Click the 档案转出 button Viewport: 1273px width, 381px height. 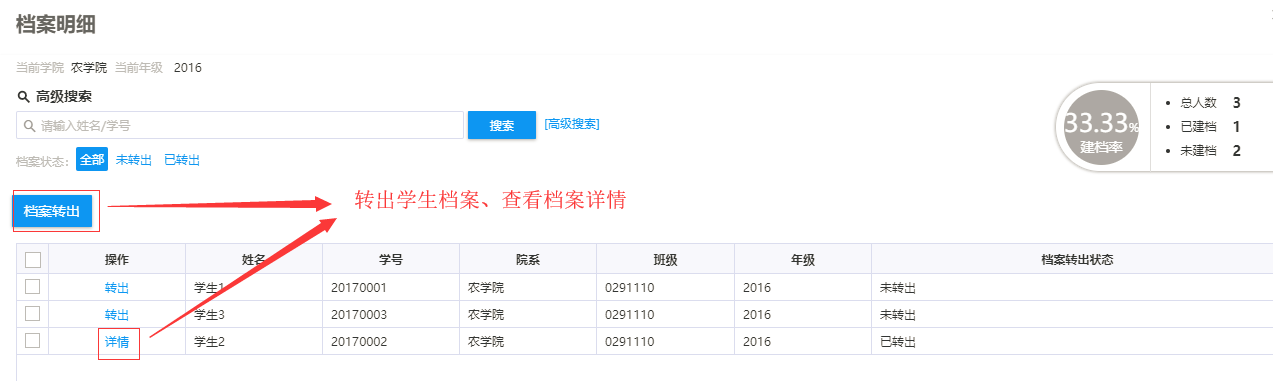pyautogui.click(x=52, y=212)
